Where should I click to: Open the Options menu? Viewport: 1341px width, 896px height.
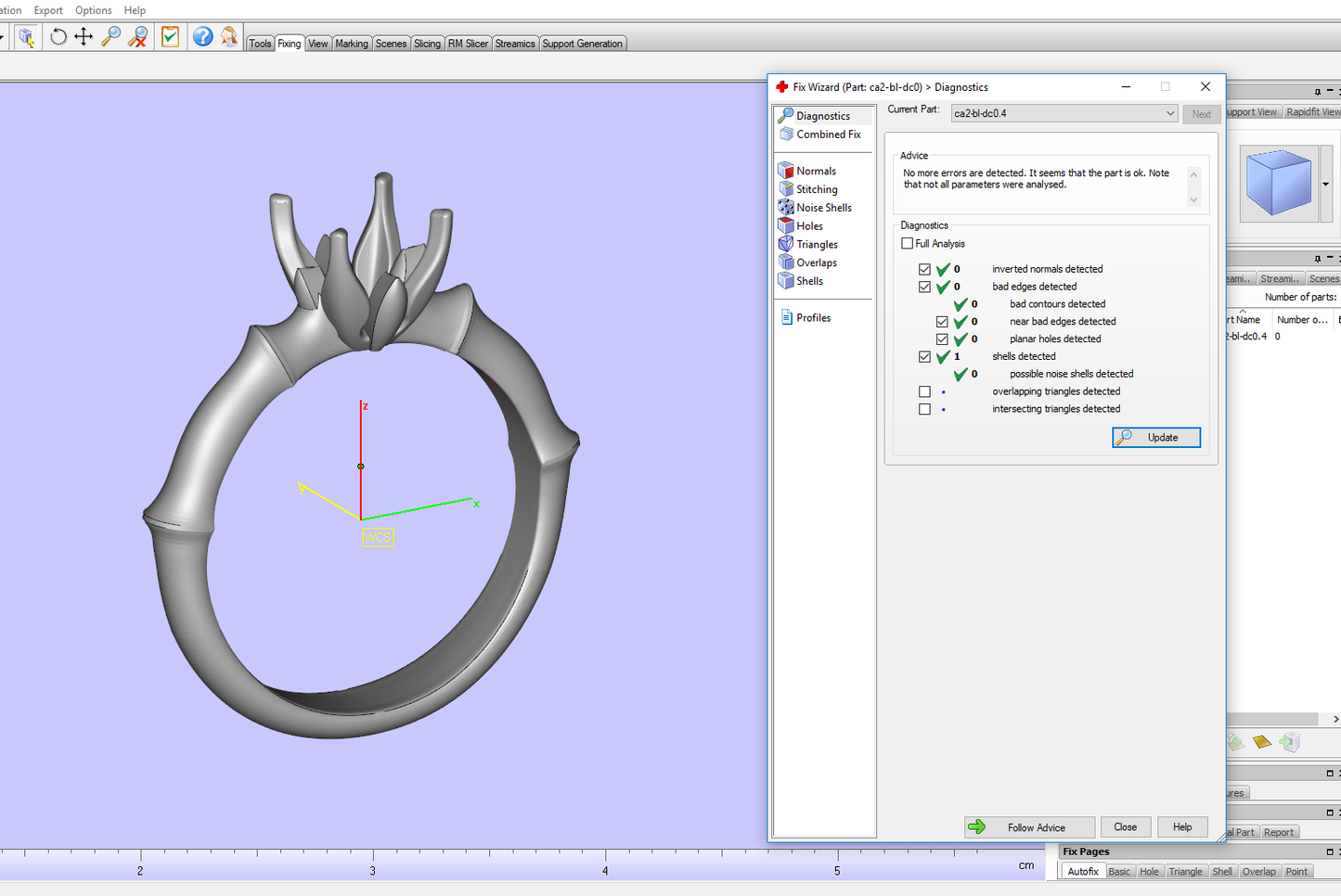(93, 10)
